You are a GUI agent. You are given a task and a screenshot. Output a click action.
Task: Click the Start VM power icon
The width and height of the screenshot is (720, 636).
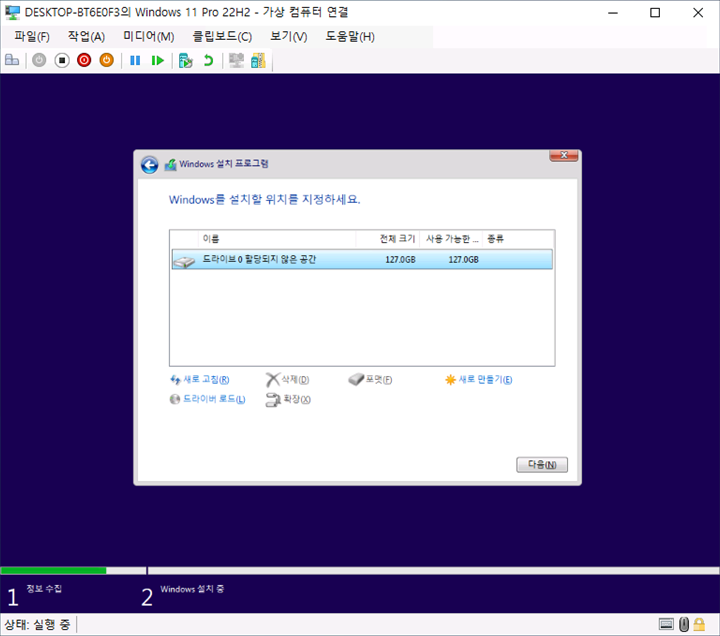[39, 60]
